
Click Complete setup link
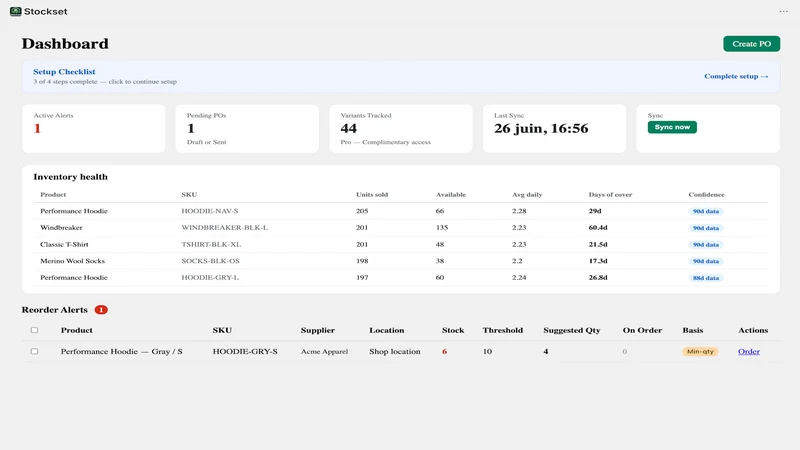pyautogui.click(x=736, y=76)
